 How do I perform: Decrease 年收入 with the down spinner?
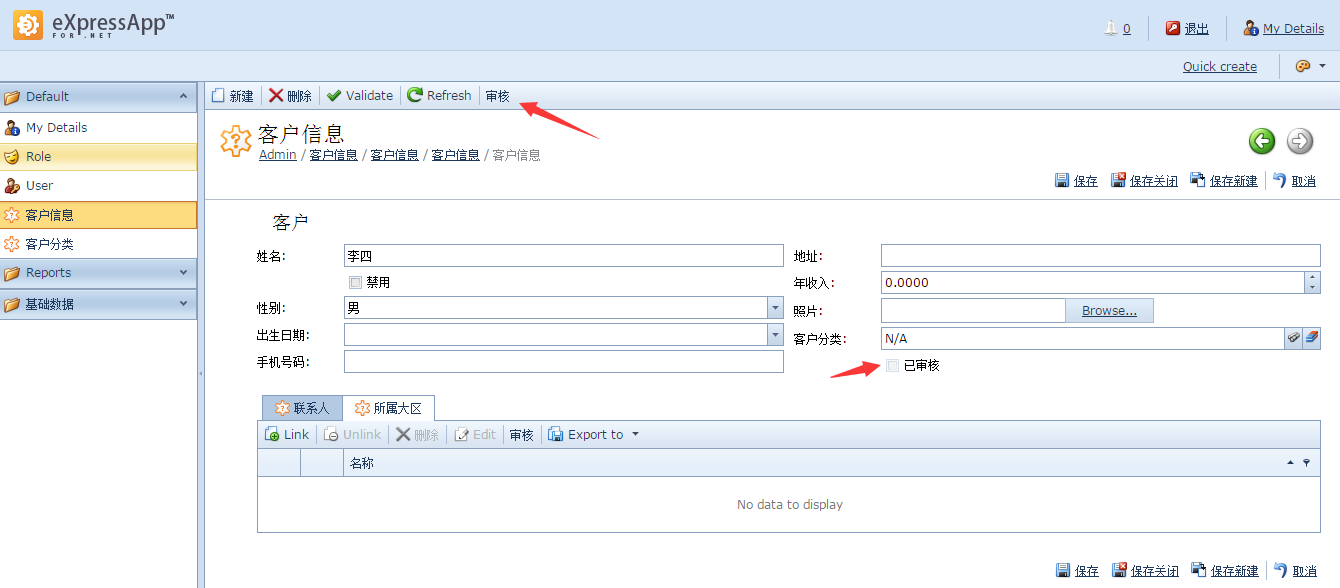(1313, 288)
